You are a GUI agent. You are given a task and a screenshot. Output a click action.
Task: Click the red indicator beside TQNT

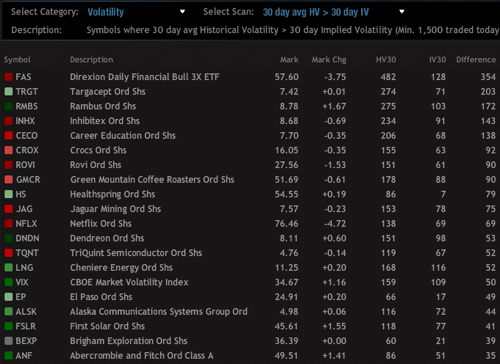[9, 253]
